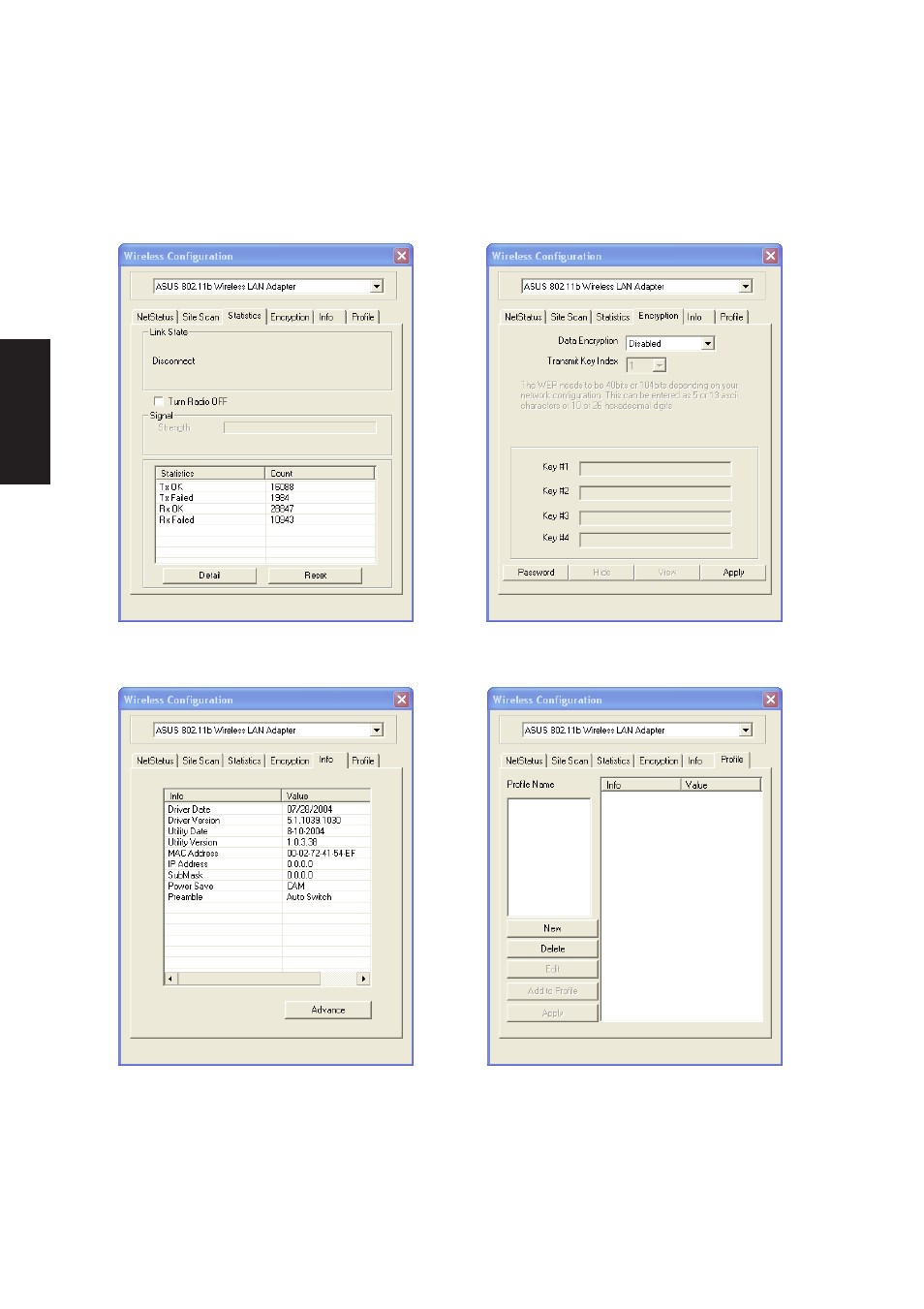Close the Wireless Configuration window showing Statistics
Screen dimensions: 924x1309
402,256
